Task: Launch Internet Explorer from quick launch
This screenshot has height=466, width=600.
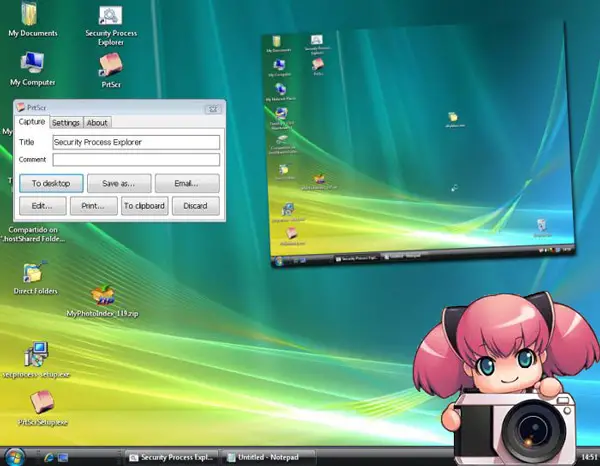Action: pyautogui.click(x=49, y=457)
